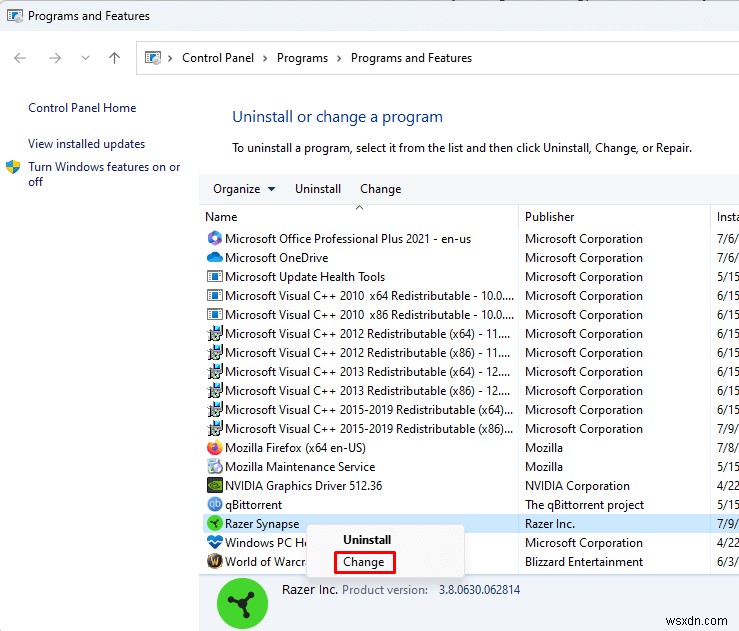Image resolution: width=739 pixels, height=631 pixels.
Task: Select Microsoft Update Health Tools entry
Action: [305, 277]
